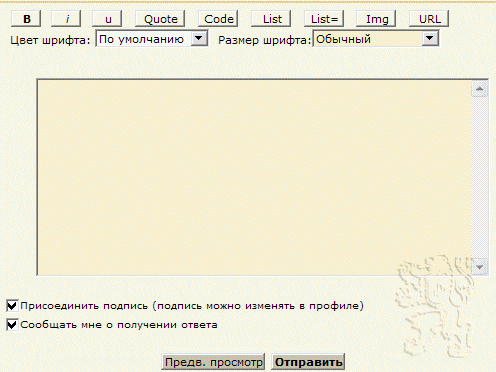This screenshot has width=496, height=372.
Task: Insert a Quote tag
Action: (160, 19)
